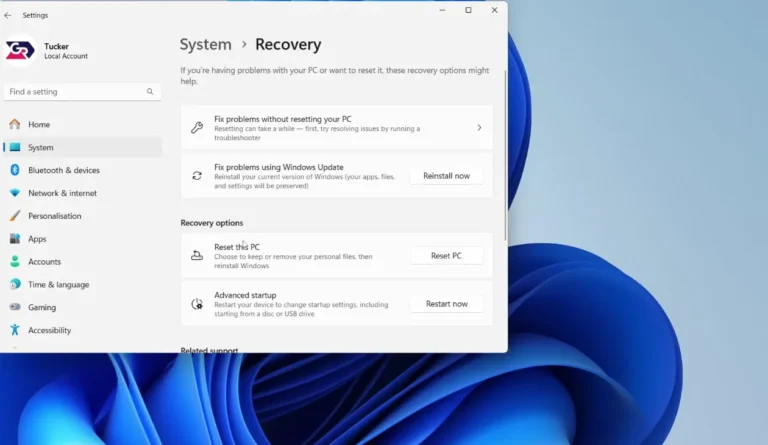Click the Settings window vertical scrollbar
768x445 pixels.
[505, 154]
